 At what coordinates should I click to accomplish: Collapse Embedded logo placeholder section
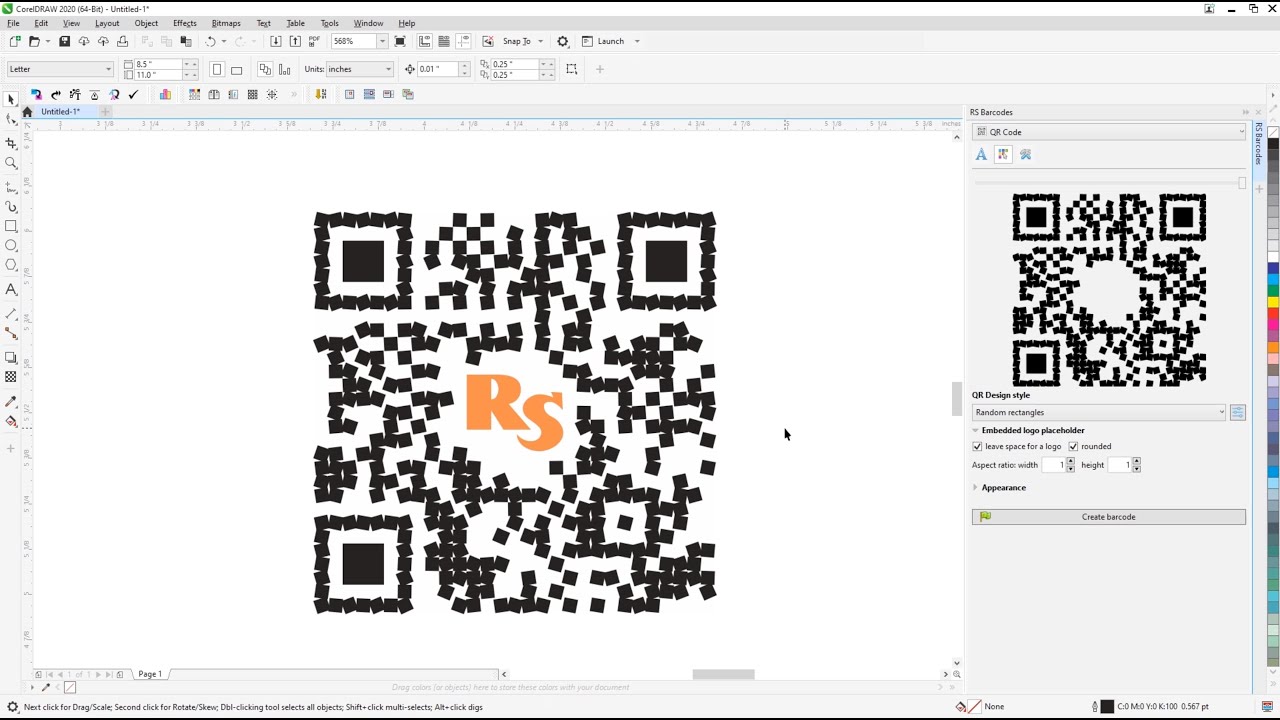pyautogui.click(x=975, y=430)
